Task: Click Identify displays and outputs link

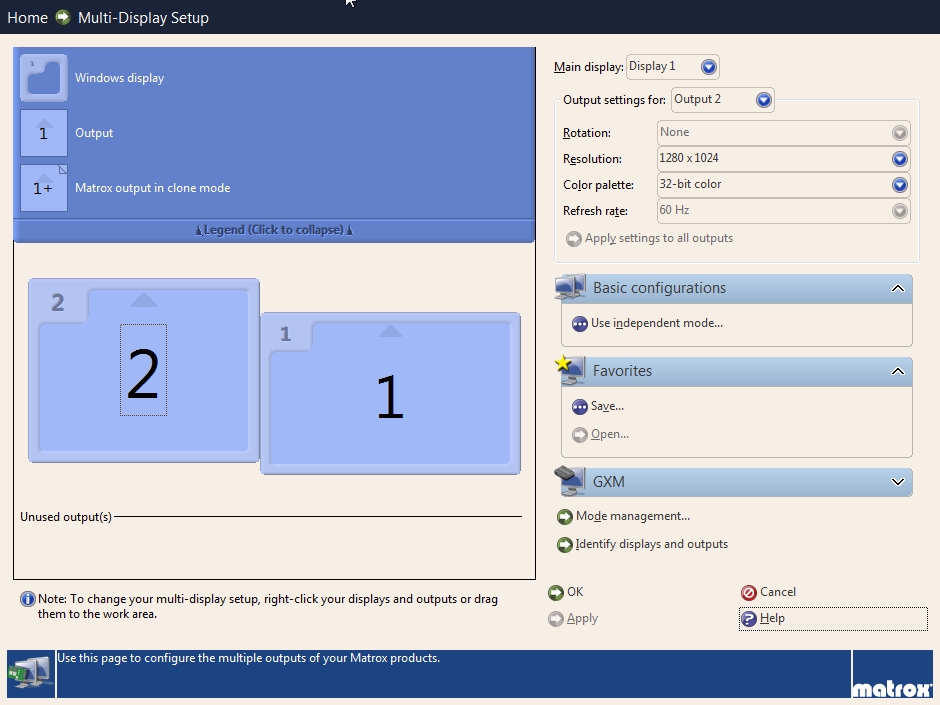Action: pyautogui.click(x=652, y=544)
